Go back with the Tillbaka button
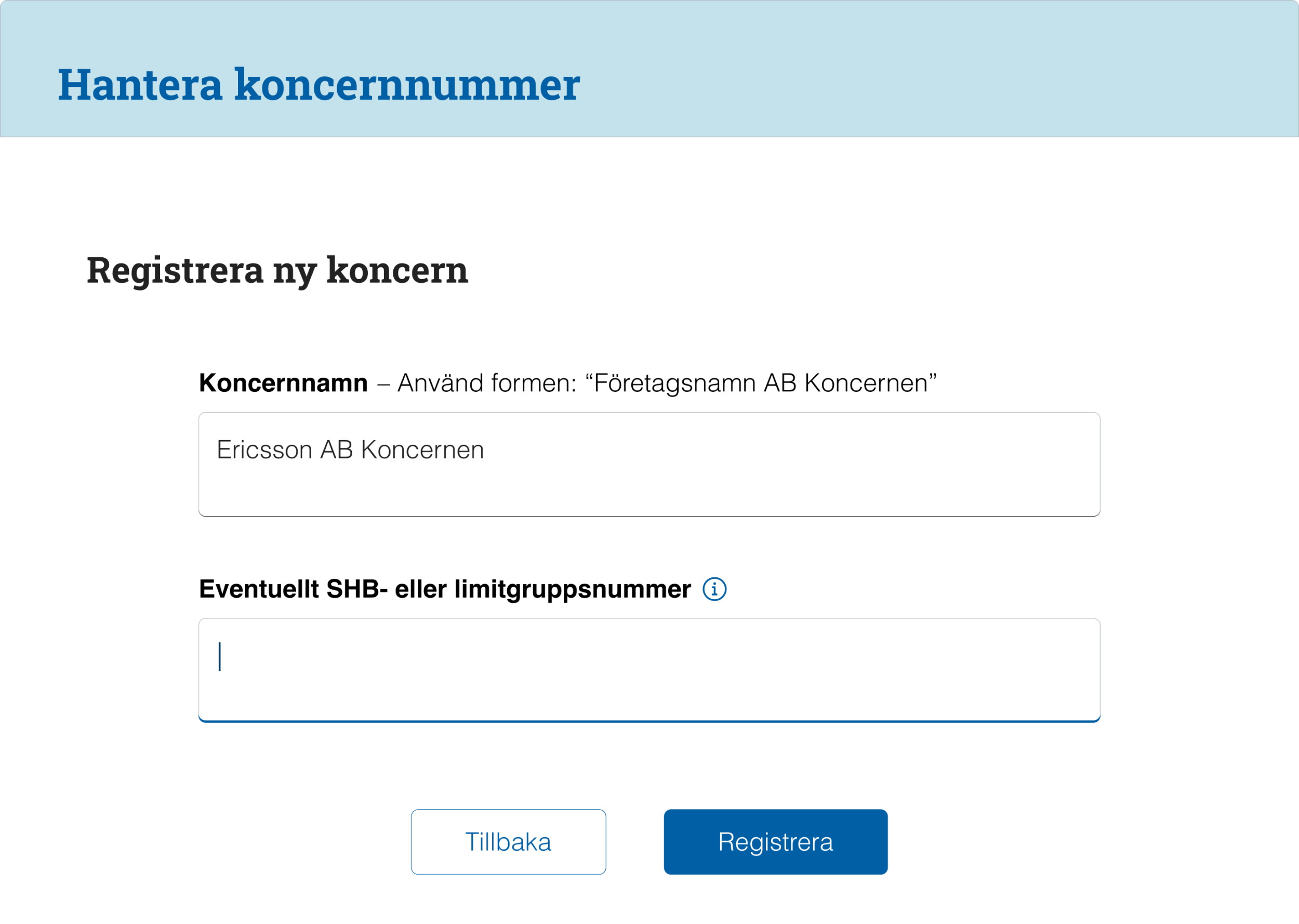This screenshot has width=1299, height=924. coord(509,842)
